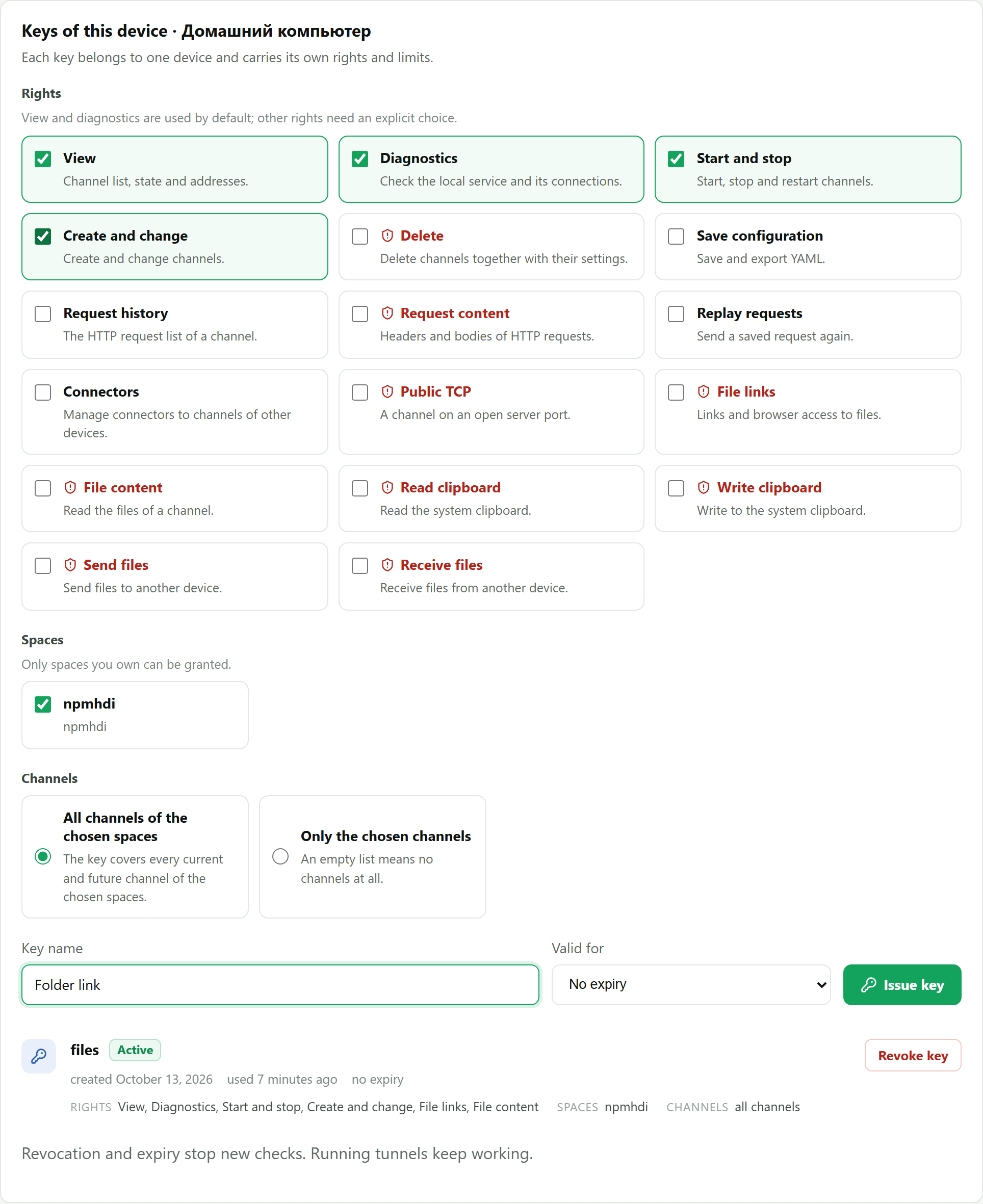Enable the Send files checkbox
The width and height of the screenshot is (983, 1204).
pyautogui.click(x=43, y=565)
